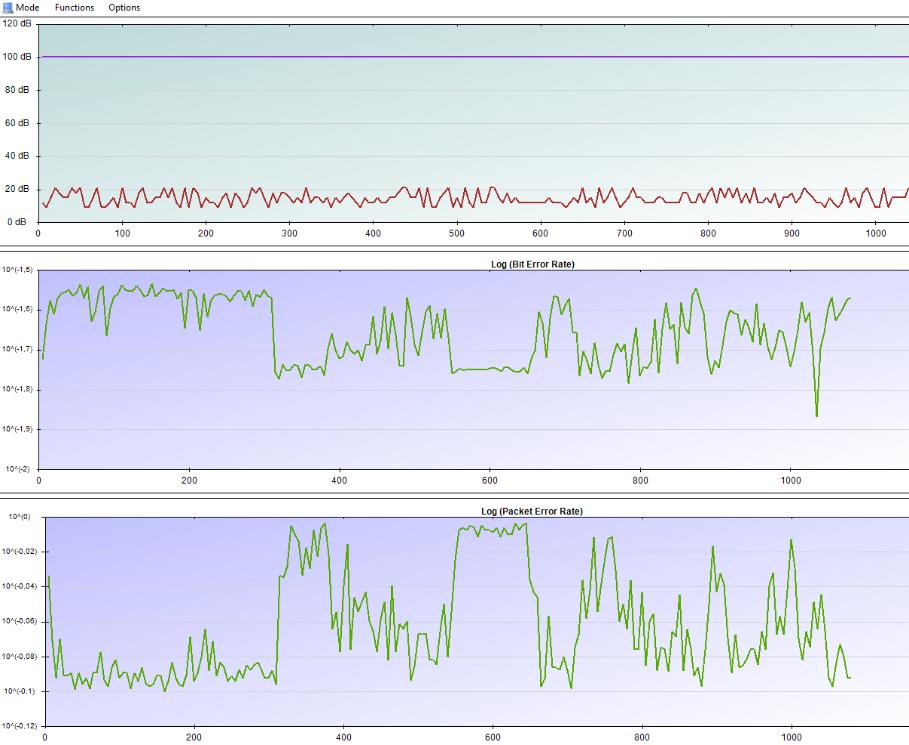Click the 10^(-0,12) packet error axis label

19,726
